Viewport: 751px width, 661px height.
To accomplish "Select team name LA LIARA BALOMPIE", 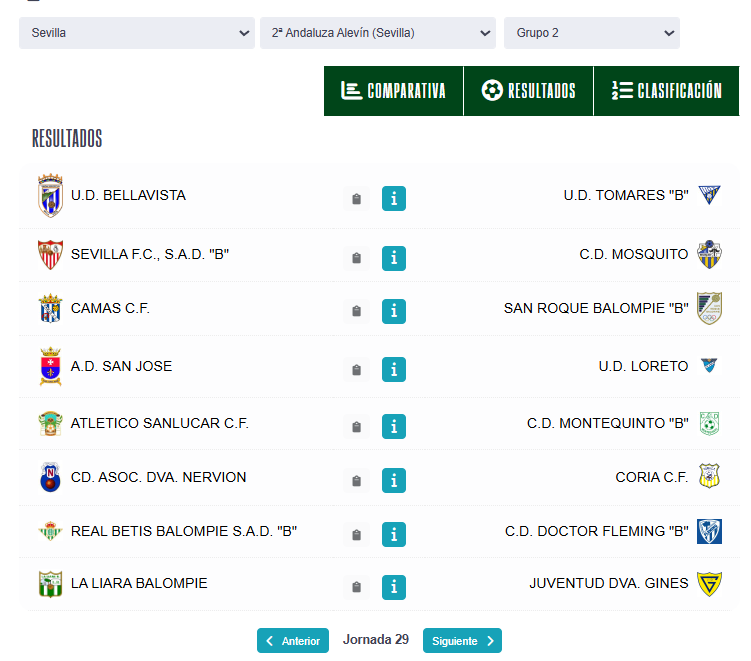I will [139, 583].
